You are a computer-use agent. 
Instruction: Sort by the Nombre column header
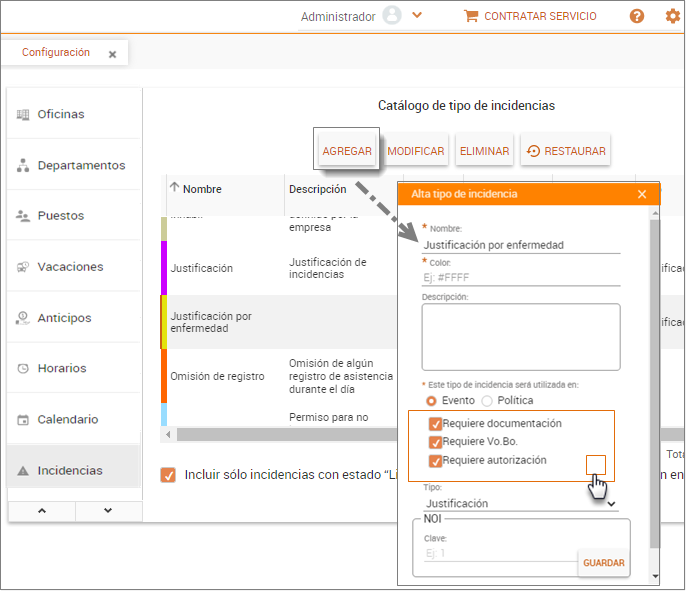202,189
